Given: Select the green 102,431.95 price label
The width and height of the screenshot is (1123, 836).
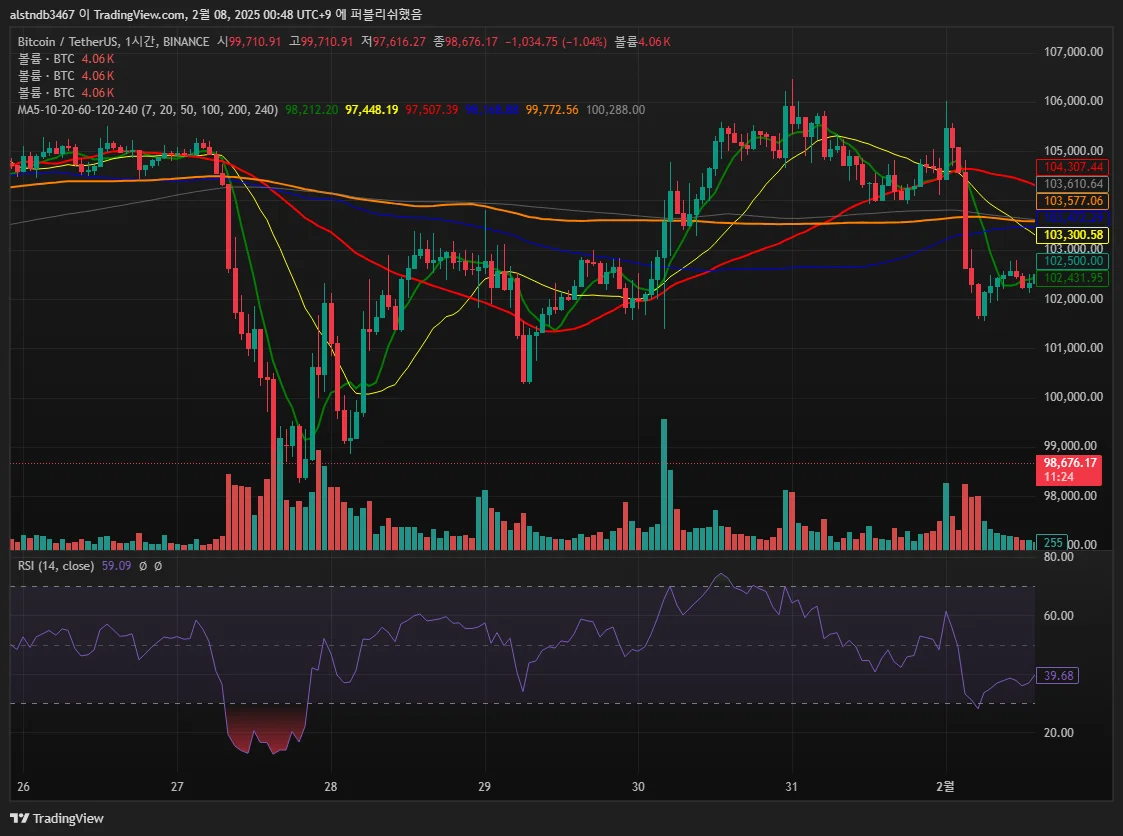Looking at the screenshot, I should [1072, 278].
